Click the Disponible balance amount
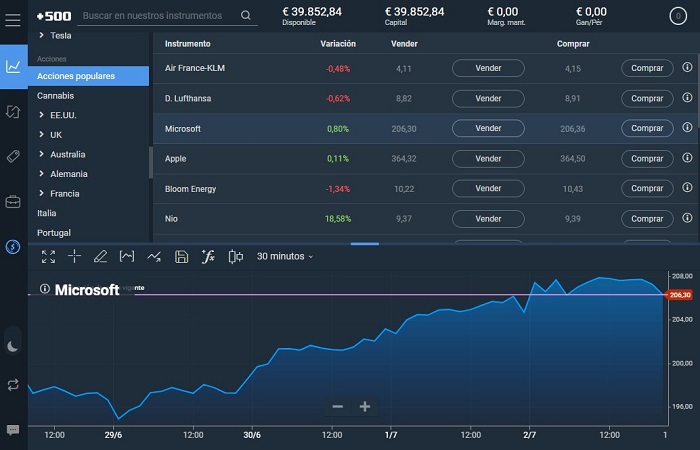The height and width of the screenshot is (450, 700). (312, 12)
